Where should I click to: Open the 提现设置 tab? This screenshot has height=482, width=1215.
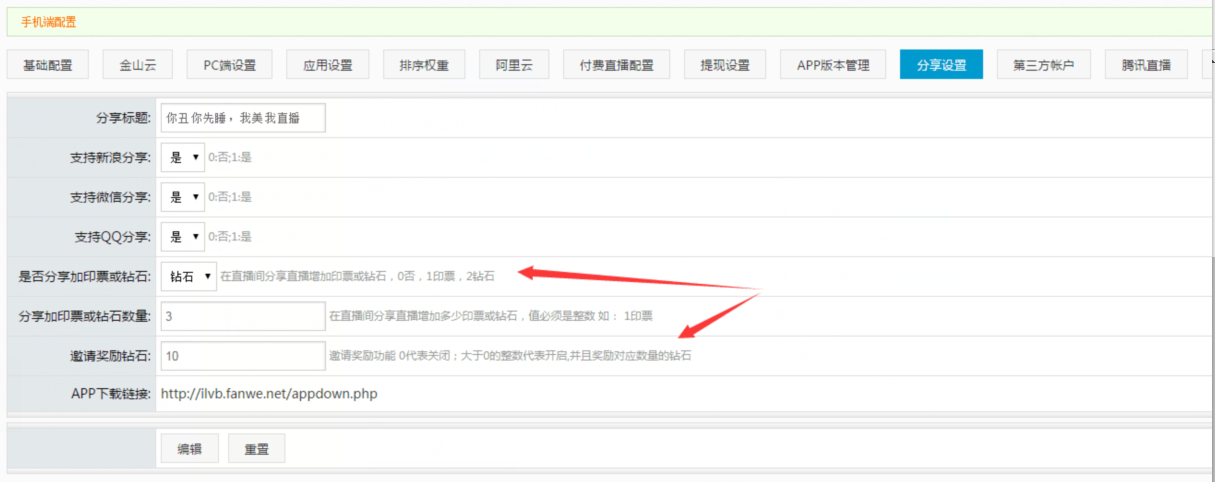point(725,65)
